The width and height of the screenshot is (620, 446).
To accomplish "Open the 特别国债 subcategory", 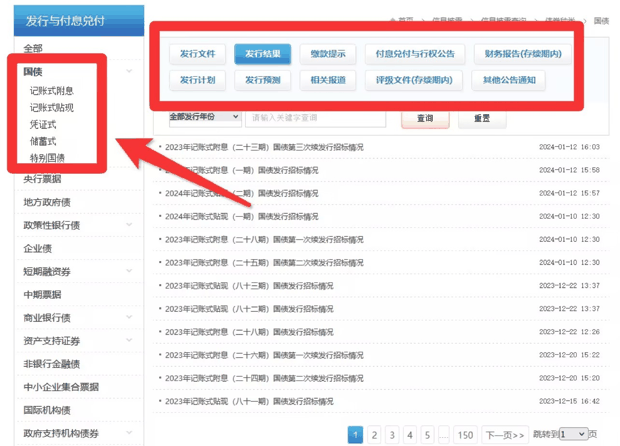I will pos(47,158).
